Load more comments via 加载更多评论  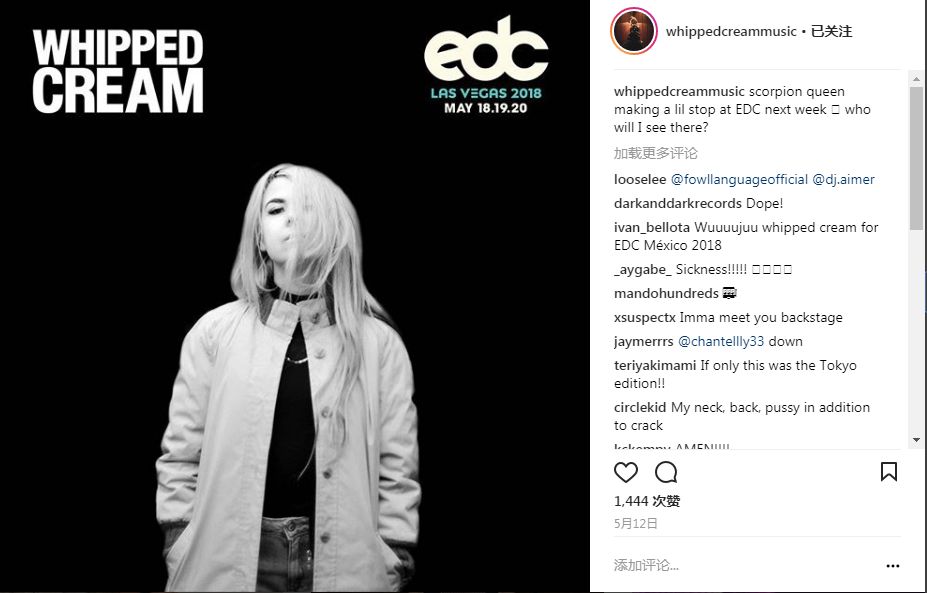coord(656,153)
